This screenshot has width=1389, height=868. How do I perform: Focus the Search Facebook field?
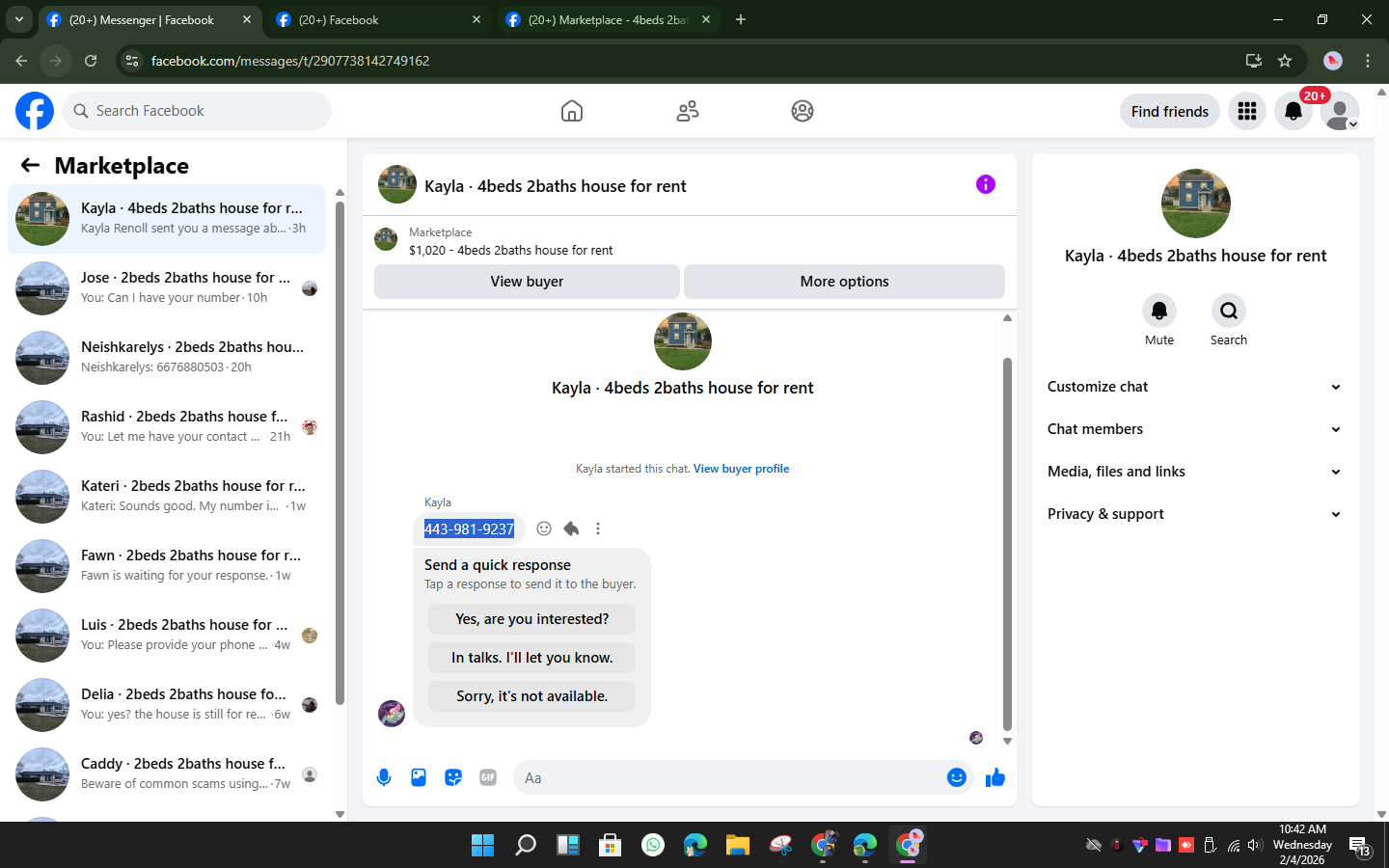click(197, 111)
